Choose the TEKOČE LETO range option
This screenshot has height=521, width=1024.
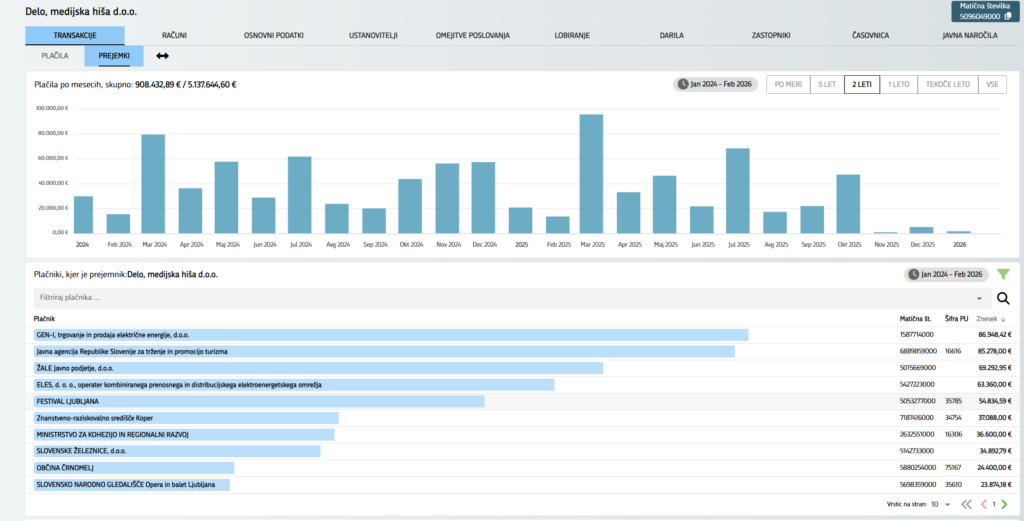coord(946,85)
